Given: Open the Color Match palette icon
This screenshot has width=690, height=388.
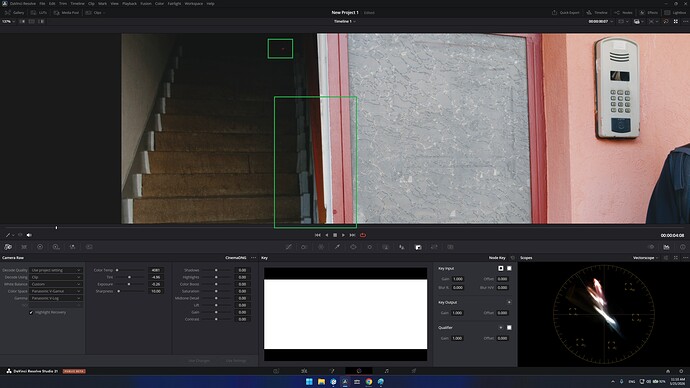Looking at the screenshot, I should 24,247.
